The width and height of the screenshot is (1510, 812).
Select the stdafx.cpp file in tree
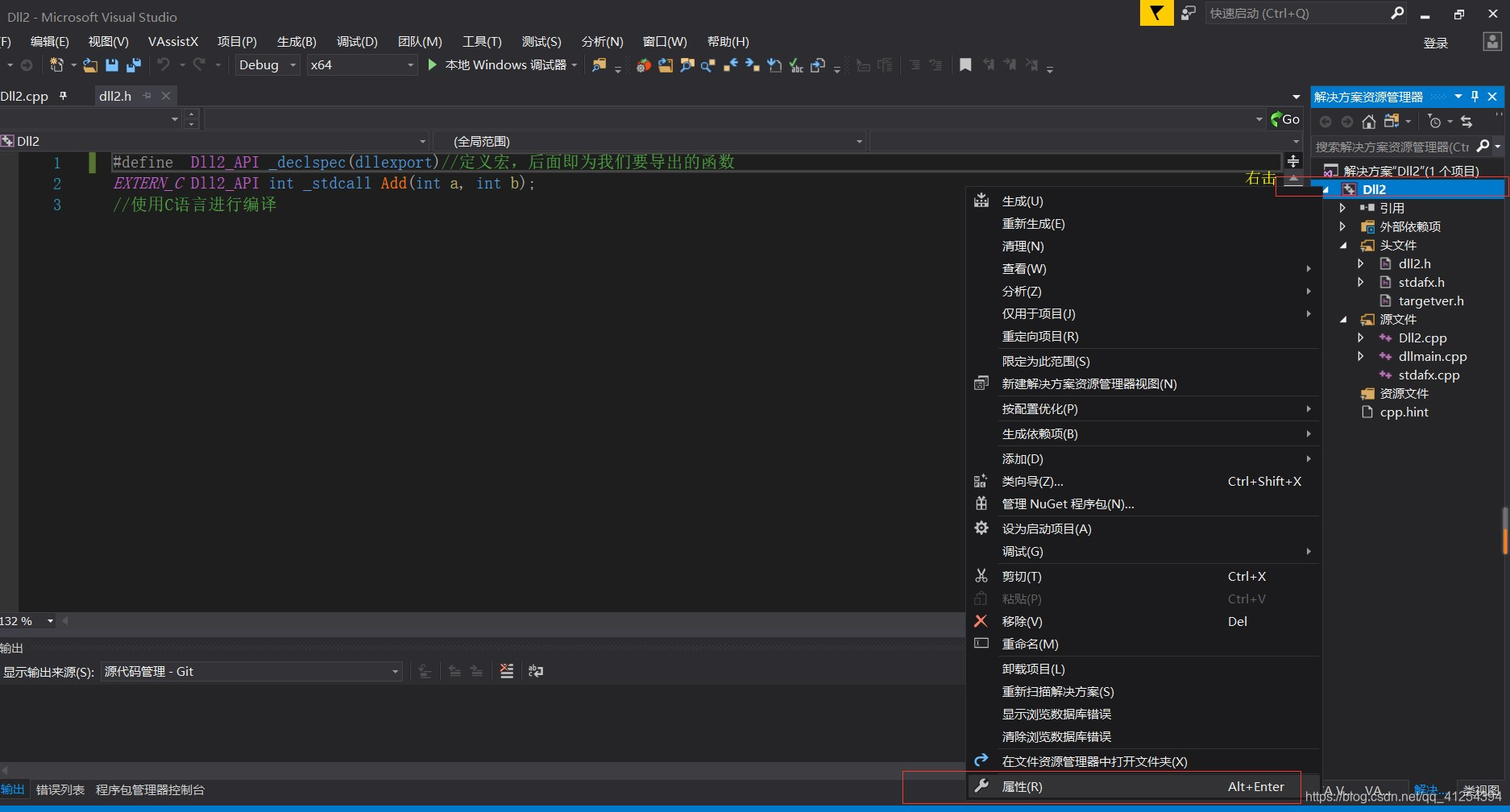point(1429,375)
